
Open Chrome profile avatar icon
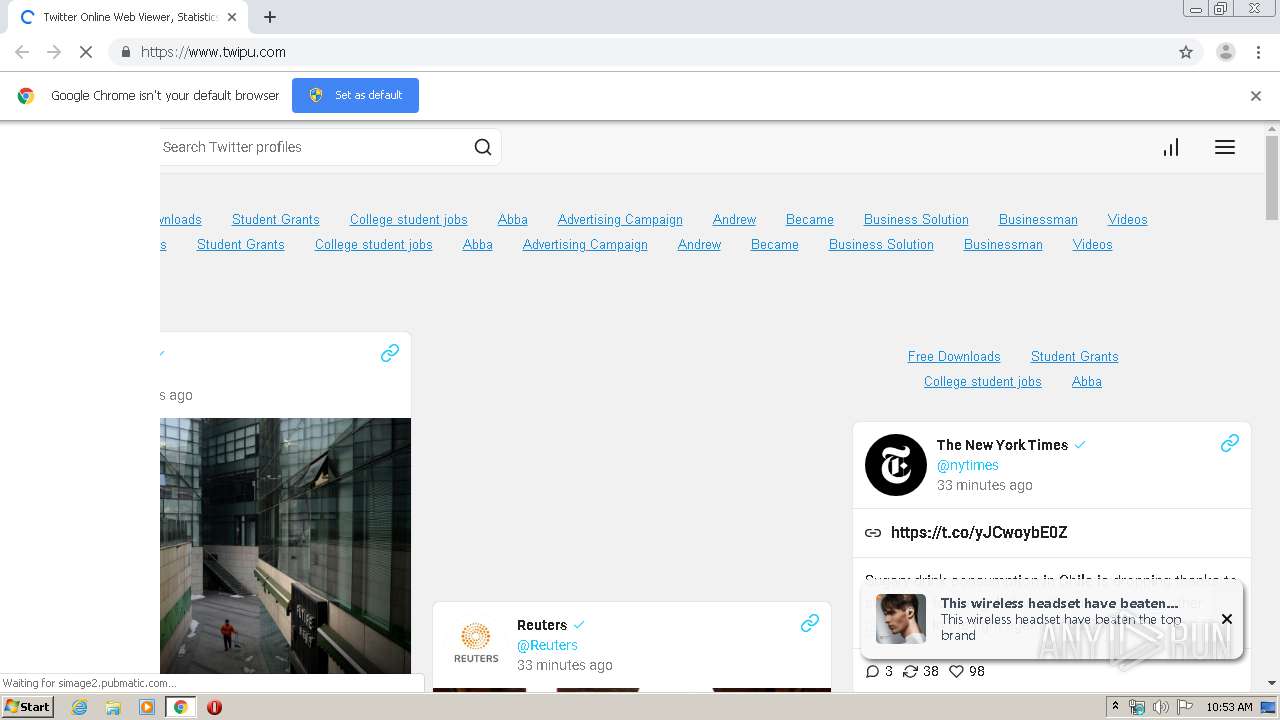(x=1226, y=52)
